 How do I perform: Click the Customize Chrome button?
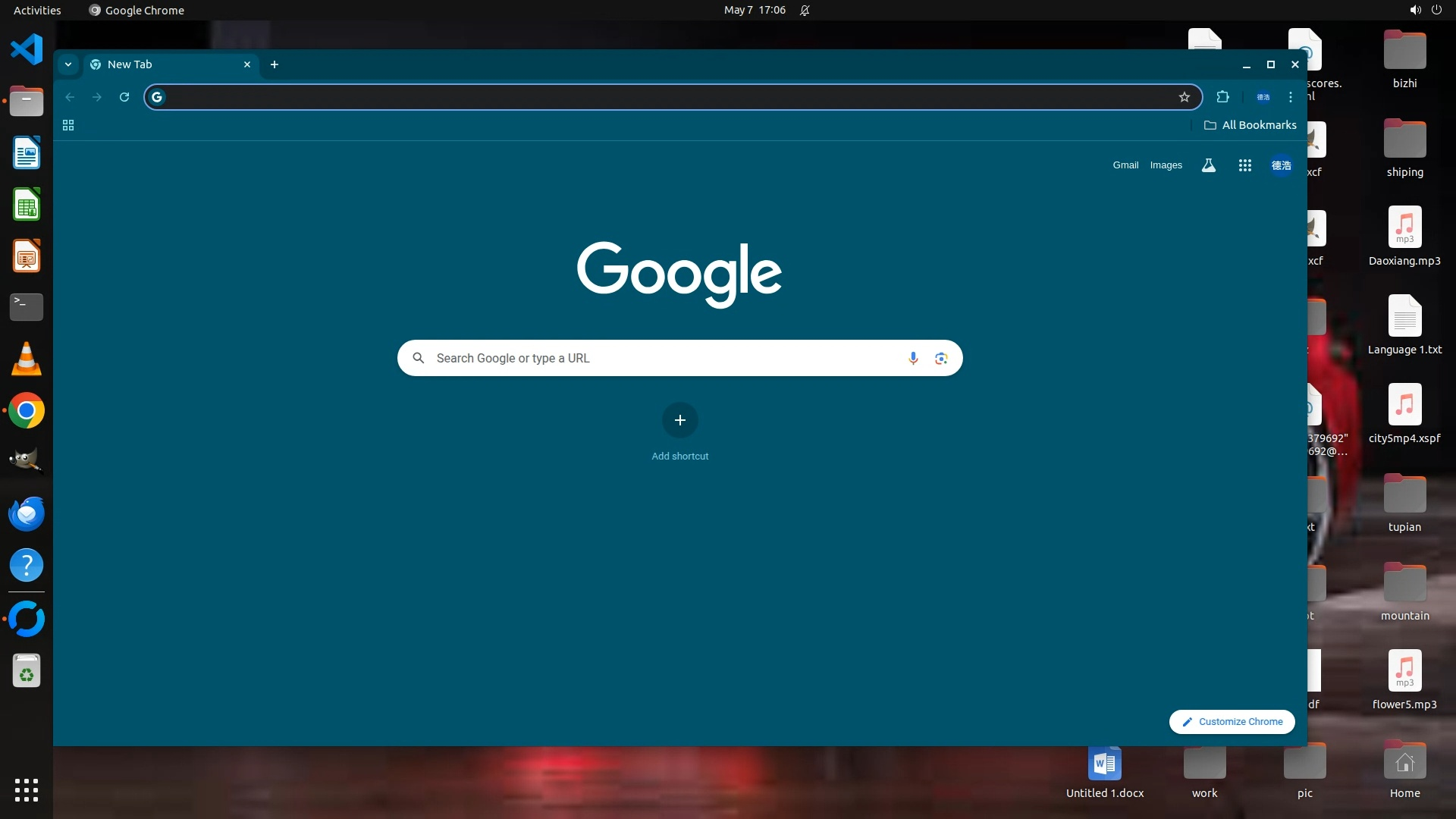coord(1232,722)
